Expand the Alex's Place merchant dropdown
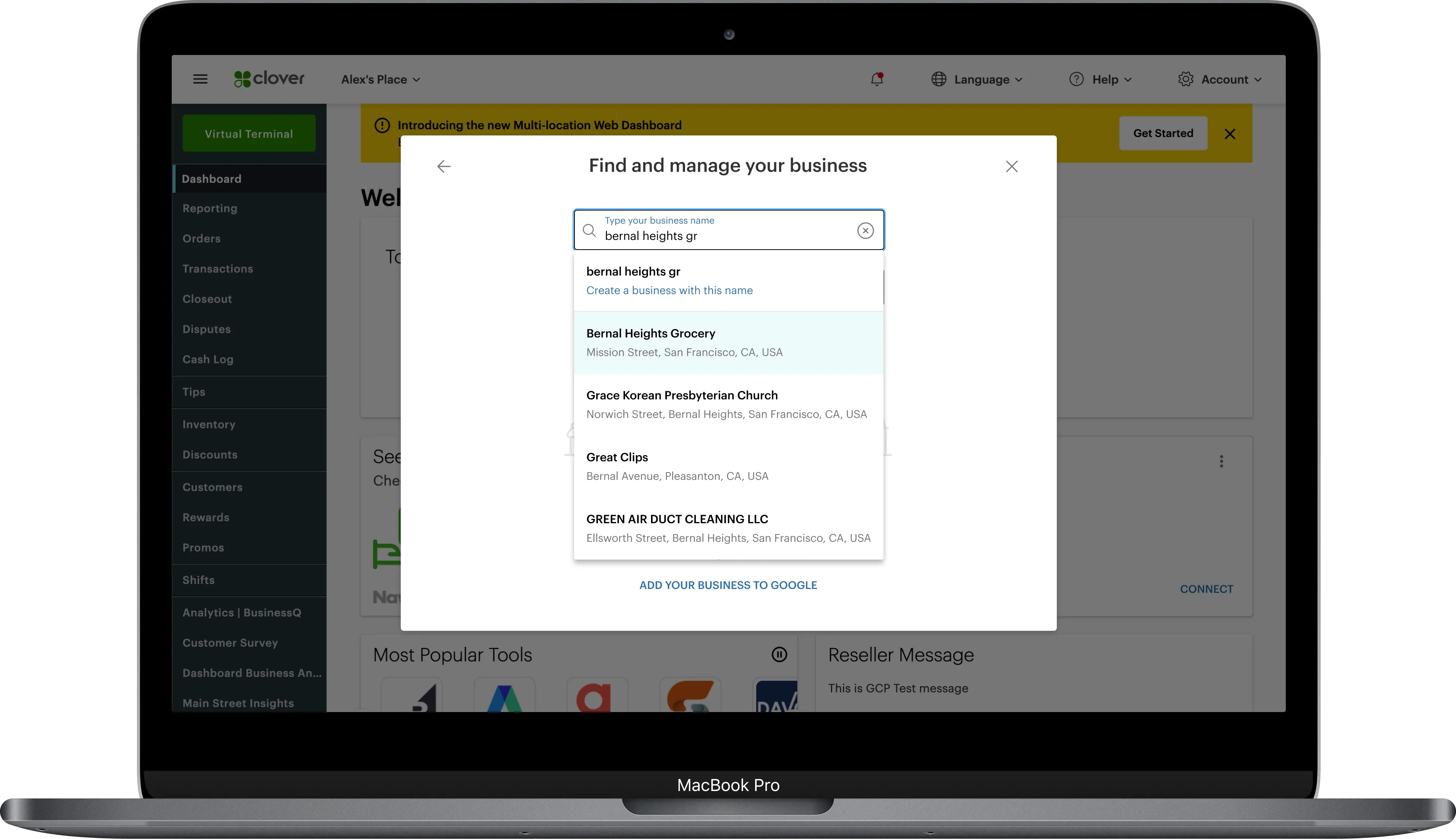The image size is (1456, 839). click(380, 79)
